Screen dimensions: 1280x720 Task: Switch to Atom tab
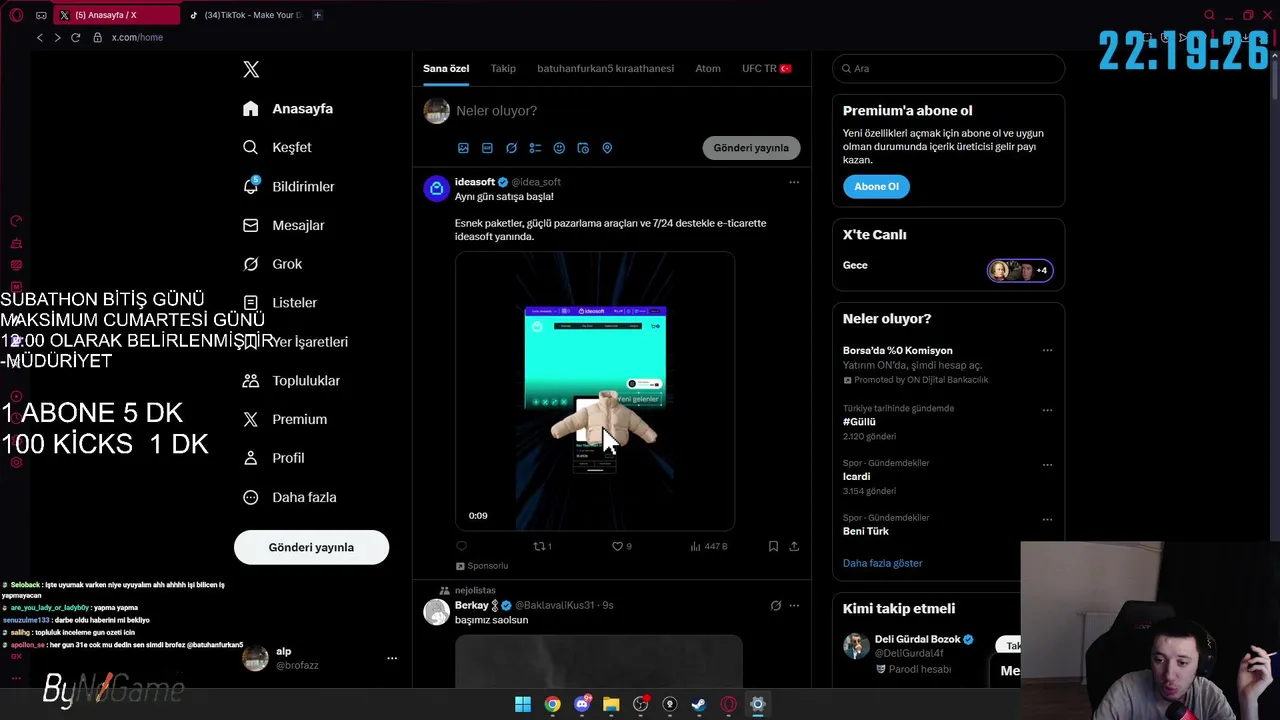click(x=708, y=68)
